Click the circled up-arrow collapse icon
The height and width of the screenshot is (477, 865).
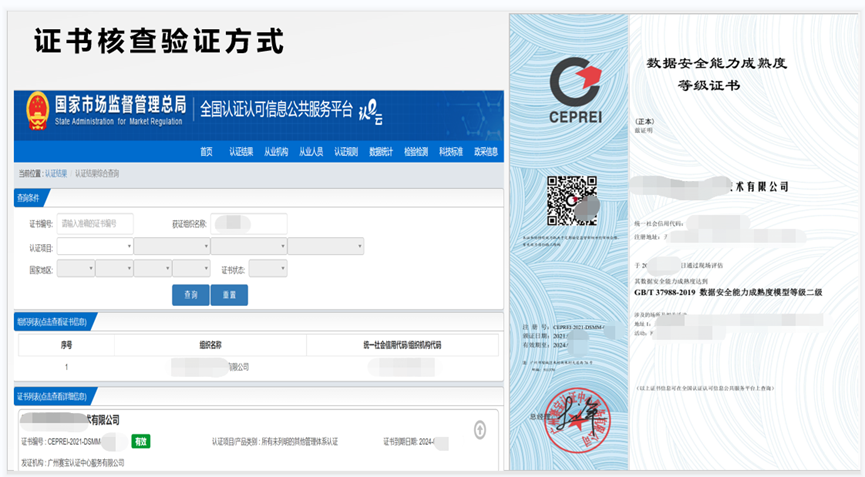pos(480,430)
